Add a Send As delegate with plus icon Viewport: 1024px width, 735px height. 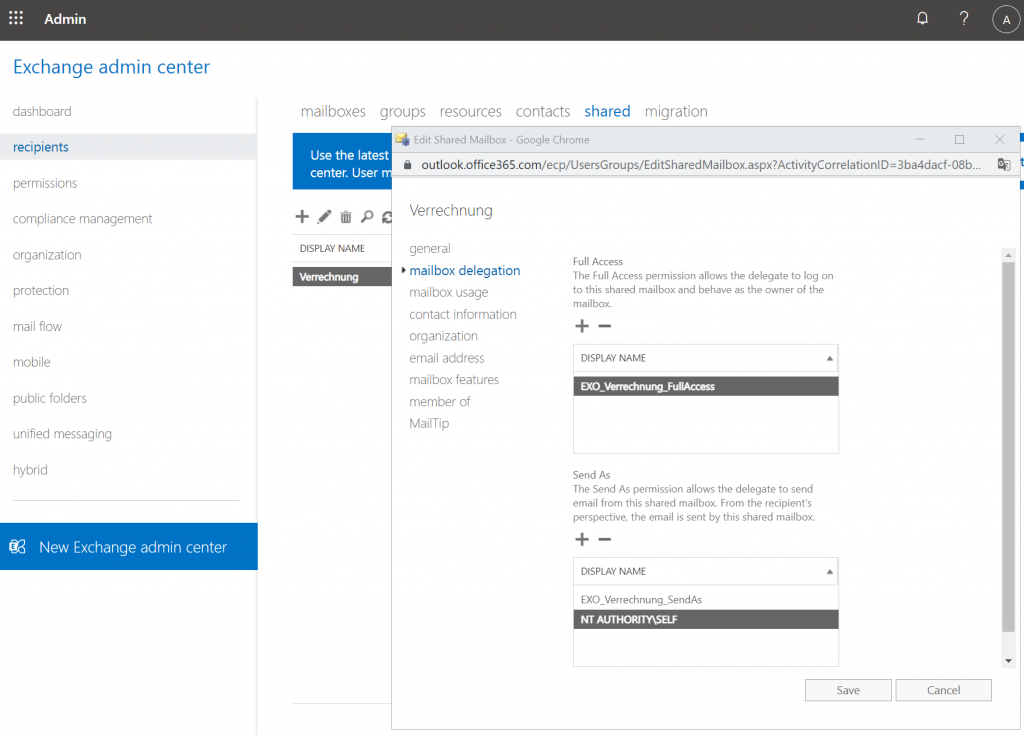pyautogui.click(x=582, y=540)
